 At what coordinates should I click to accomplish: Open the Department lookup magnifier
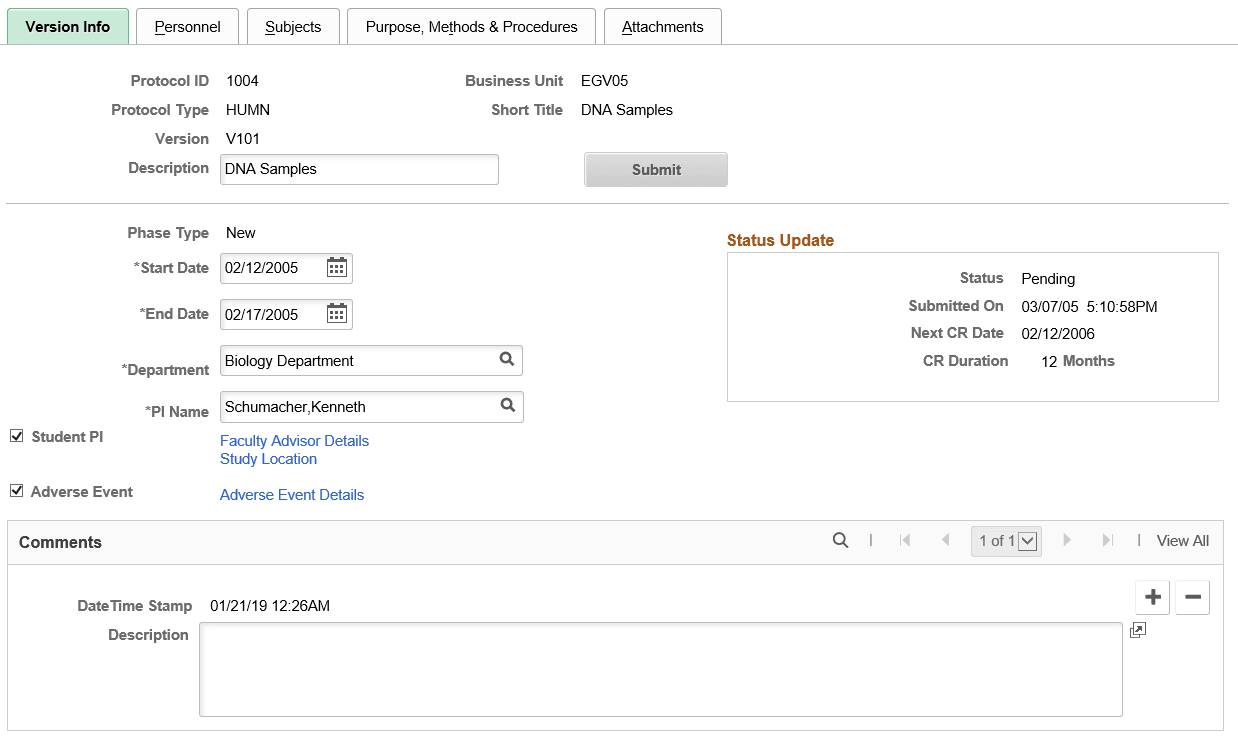tap(507, 360)
